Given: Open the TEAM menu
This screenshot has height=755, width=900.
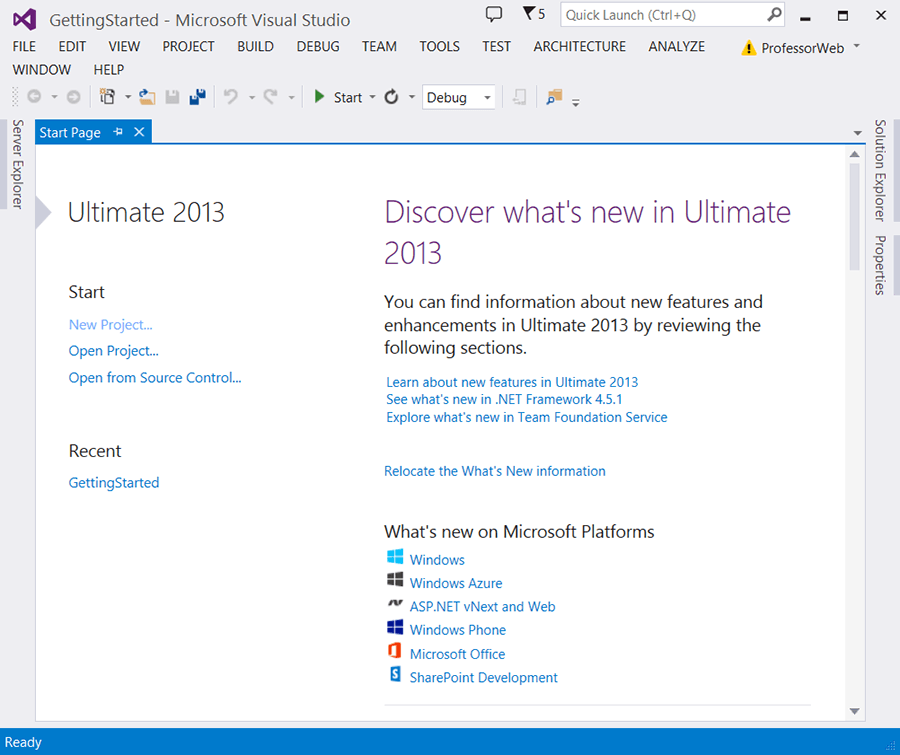Looking at the screenshot, I should [379, 47].
